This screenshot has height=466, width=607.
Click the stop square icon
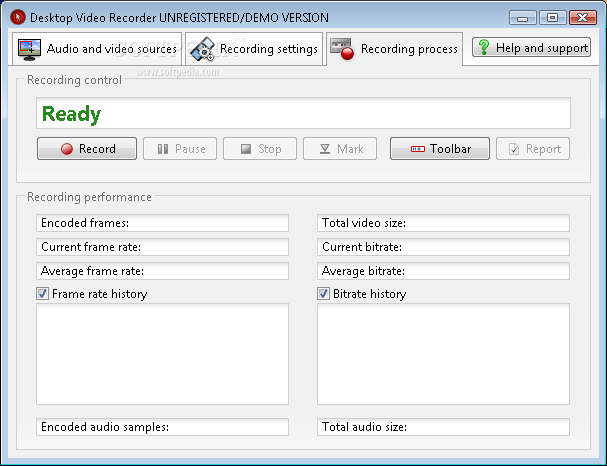click(x=246, y=149)
